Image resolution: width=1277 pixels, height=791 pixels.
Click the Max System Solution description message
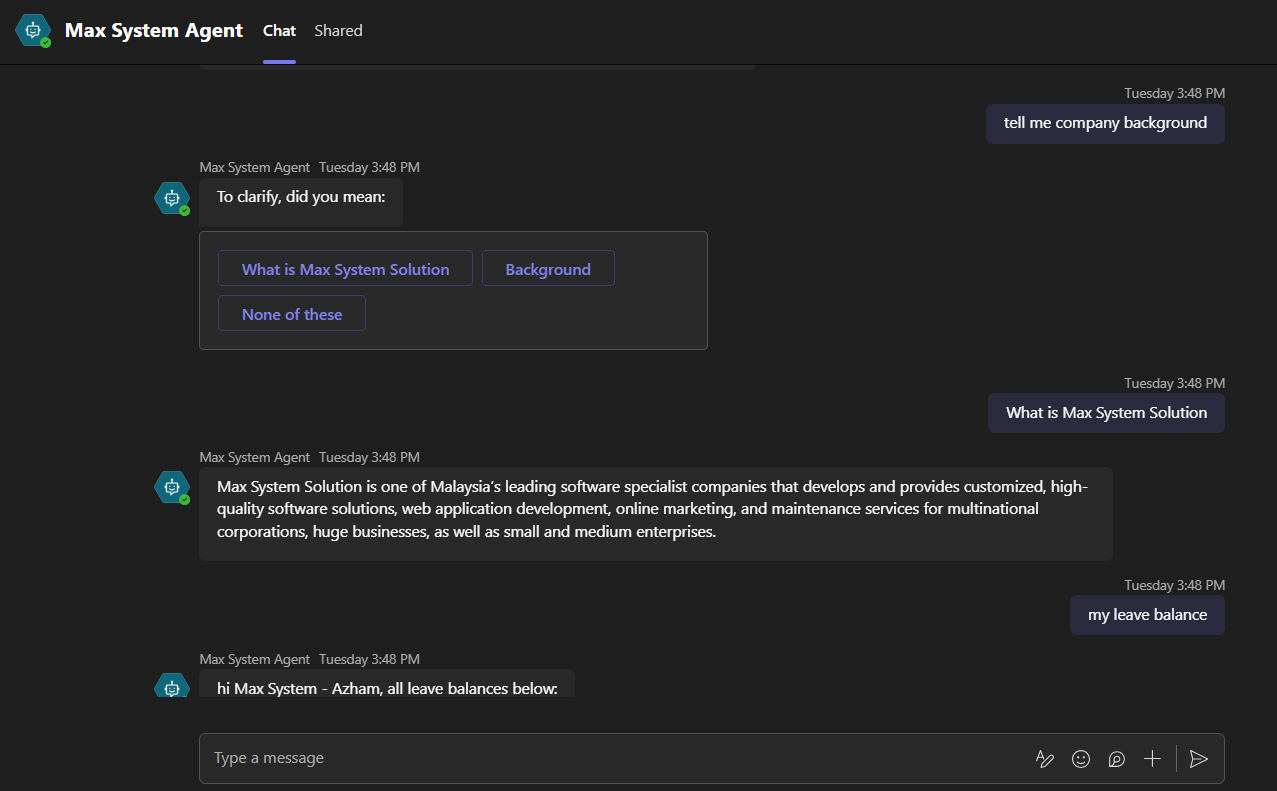pyautogui.click(x=656, y=514)
